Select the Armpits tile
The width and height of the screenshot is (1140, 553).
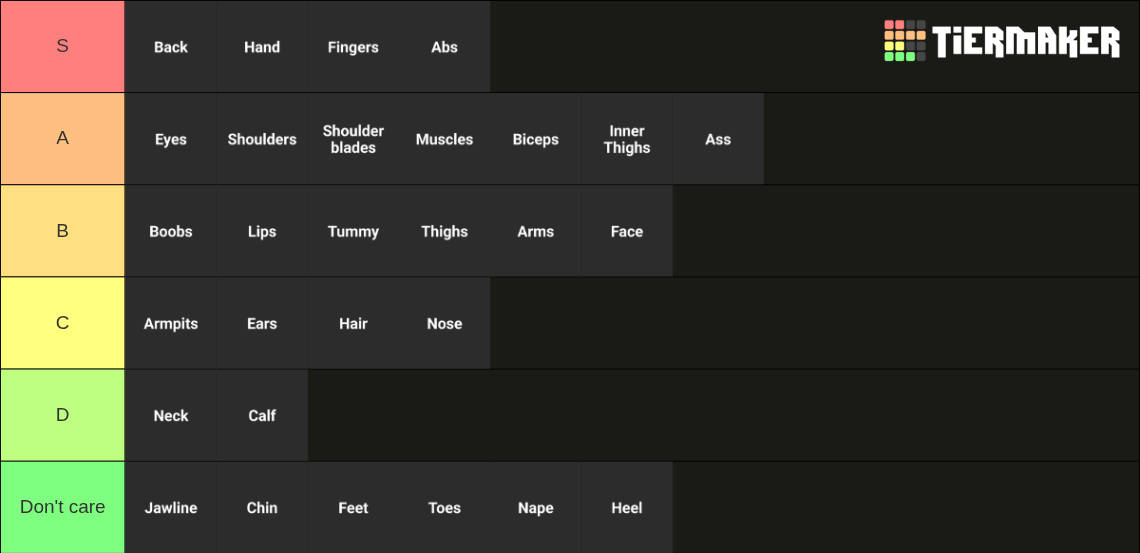pyautogui.click(x=171, y=323)
